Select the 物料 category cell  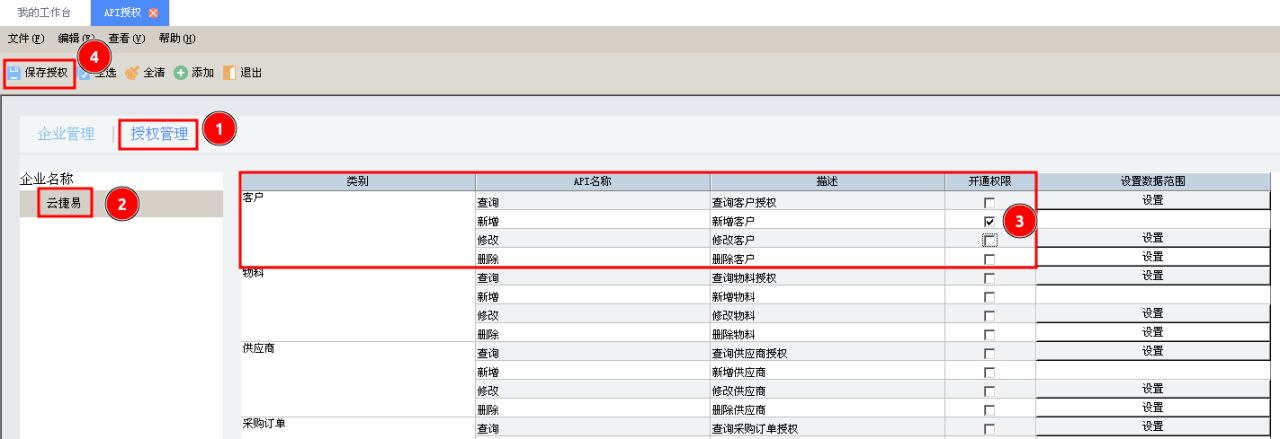358,304
